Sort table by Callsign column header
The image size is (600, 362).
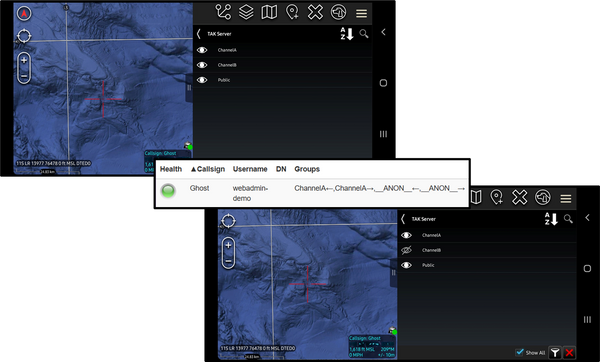[207, 169]
